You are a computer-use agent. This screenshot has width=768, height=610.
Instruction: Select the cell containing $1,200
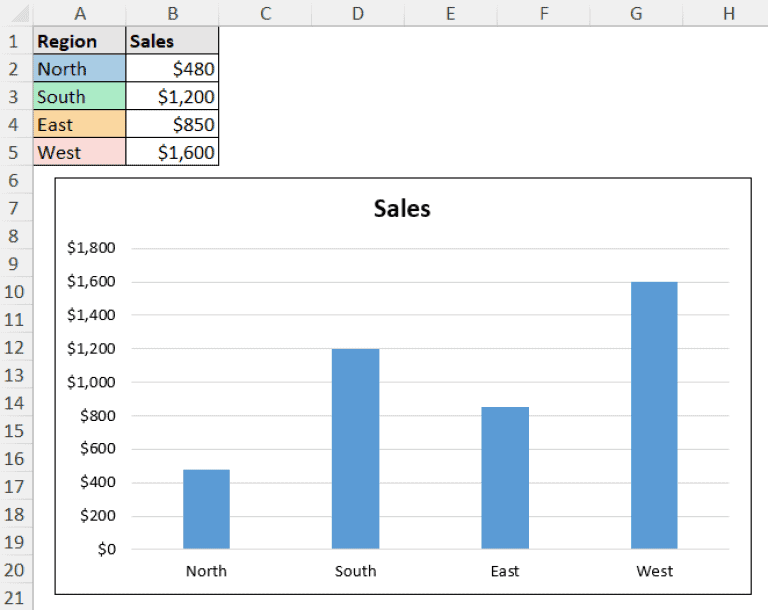(x=172, y=97)
